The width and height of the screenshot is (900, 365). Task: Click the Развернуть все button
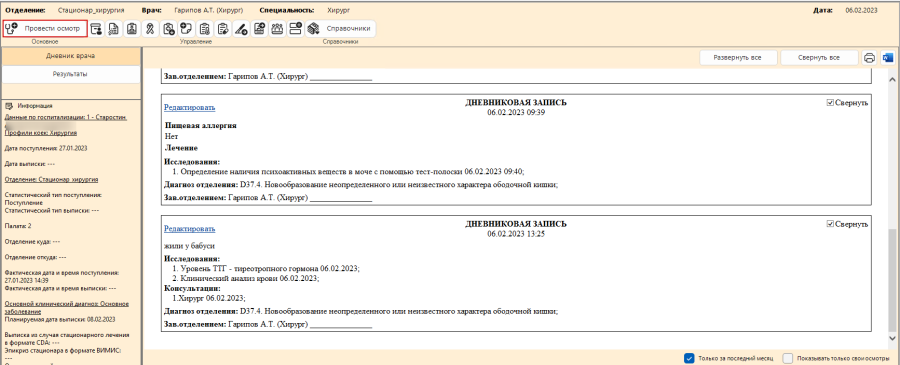point(738,58)
